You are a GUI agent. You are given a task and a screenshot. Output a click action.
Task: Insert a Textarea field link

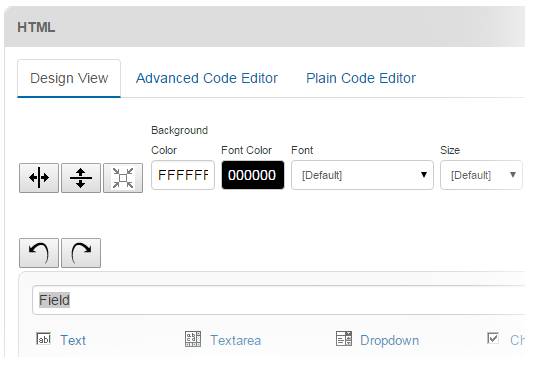click(x=235, y=340)
